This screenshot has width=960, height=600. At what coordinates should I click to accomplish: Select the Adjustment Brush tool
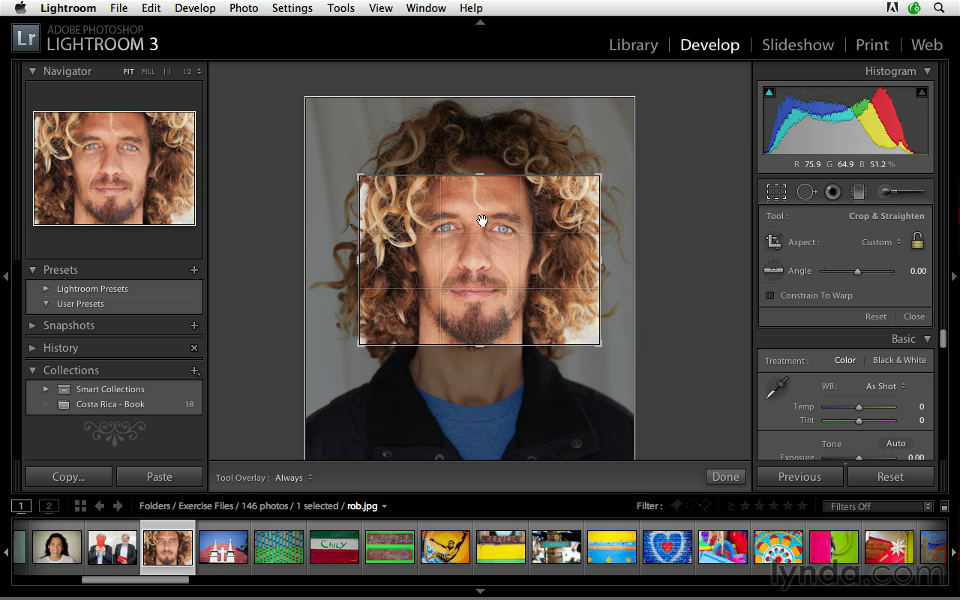pyautogui.click(x=901, y=192)
